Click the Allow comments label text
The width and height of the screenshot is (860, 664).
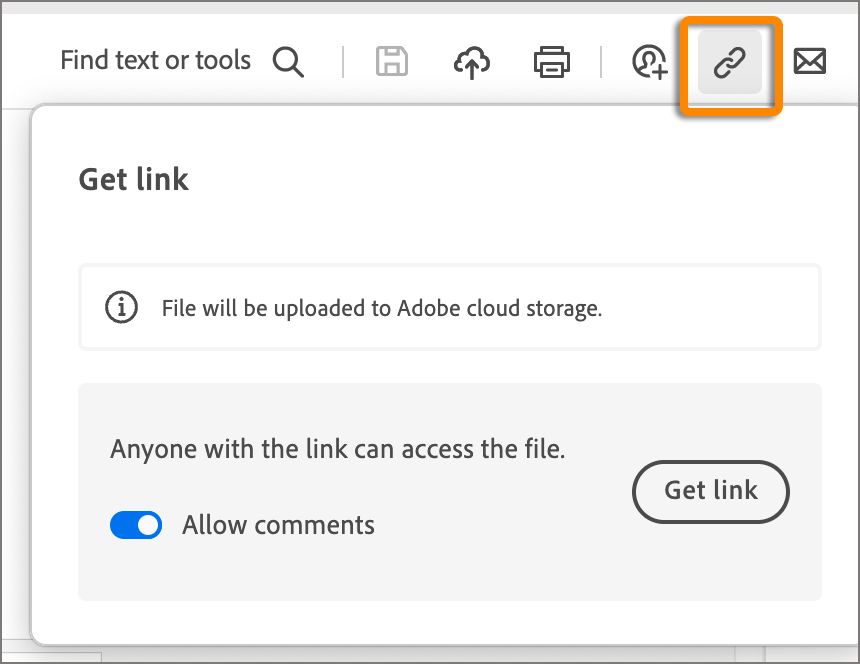pos(278,525)
